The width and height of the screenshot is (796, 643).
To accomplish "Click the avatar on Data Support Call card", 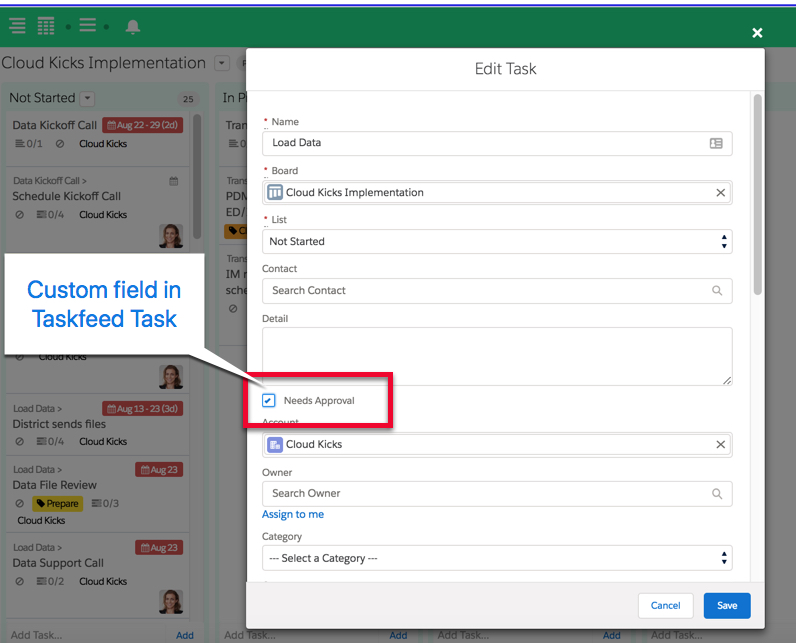I will pyautogui.click(x=171, y=602).
